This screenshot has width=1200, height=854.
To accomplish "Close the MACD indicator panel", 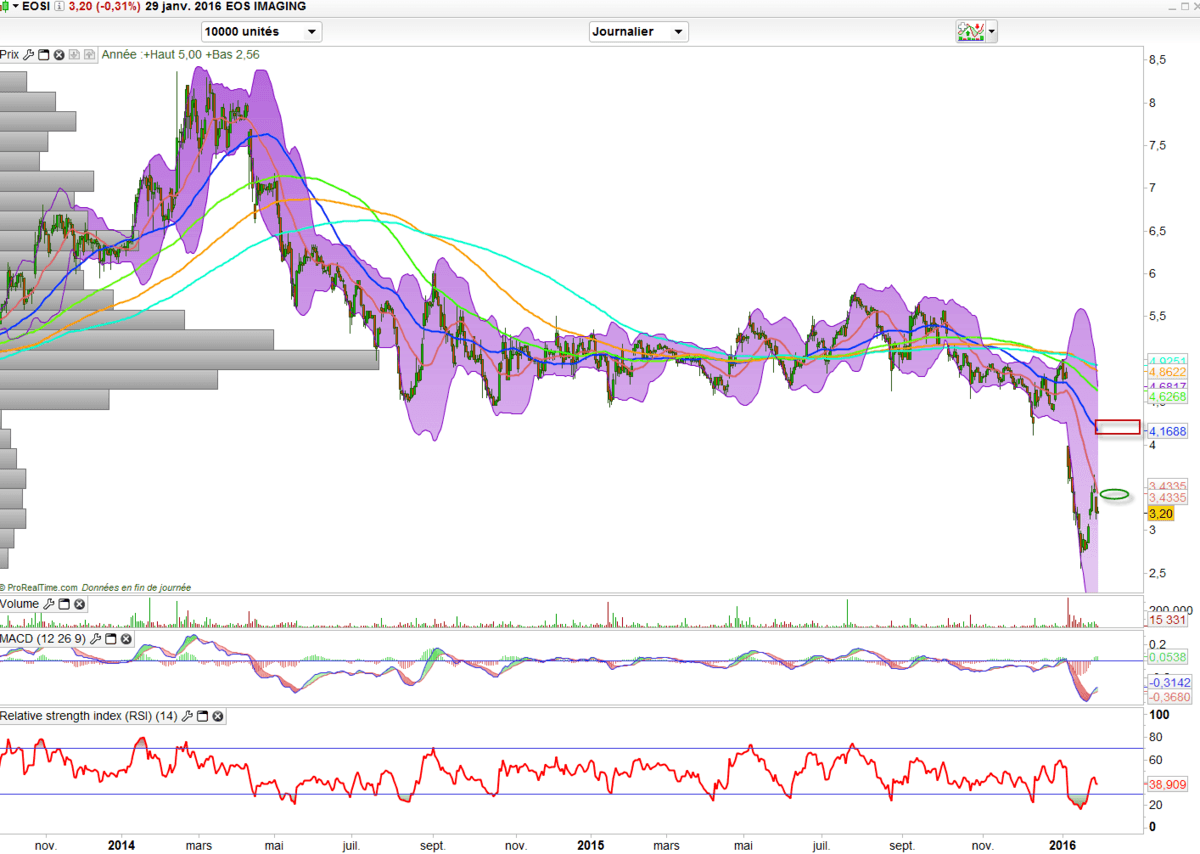I will click(x=127, y=638).
